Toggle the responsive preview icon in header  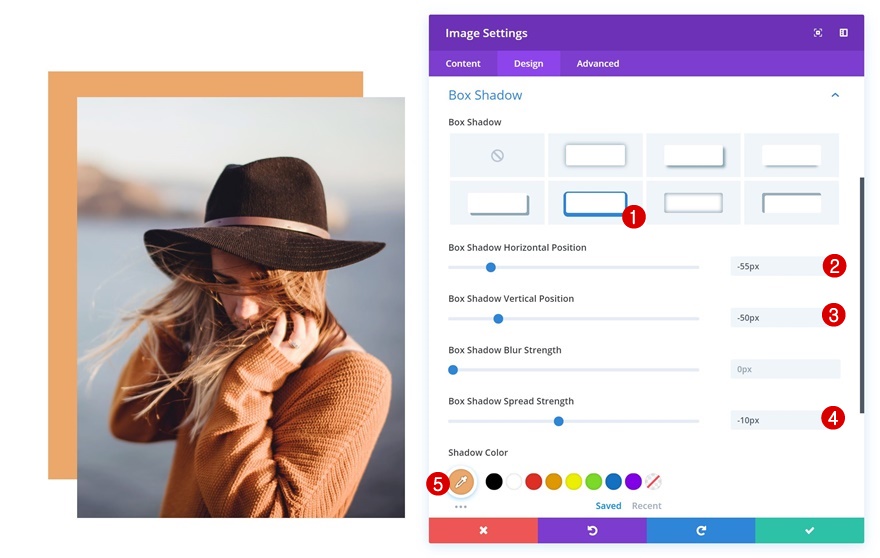tap(818, 33)
